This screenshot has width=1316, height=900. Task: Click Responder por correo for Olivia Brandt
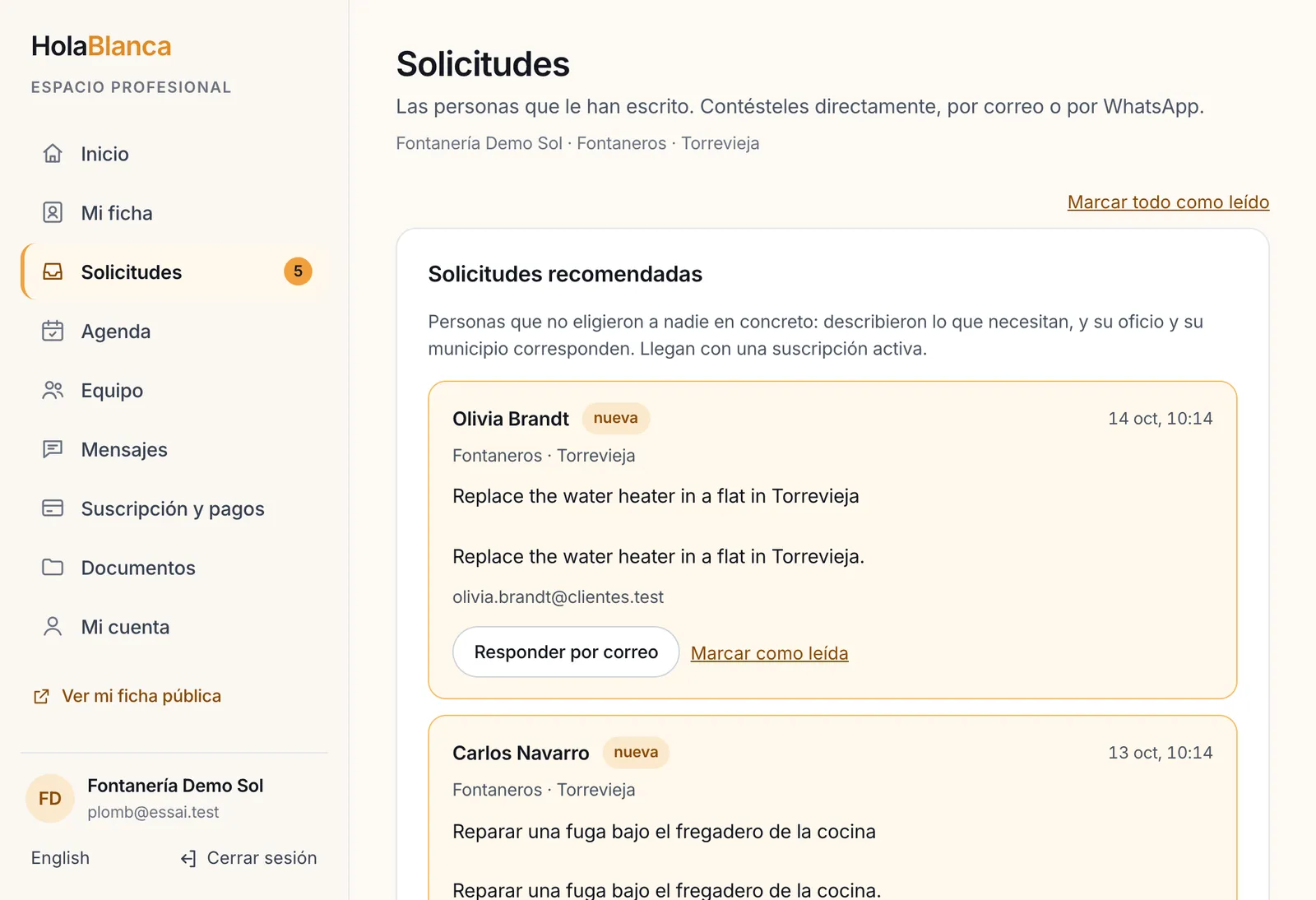tap(566, 652)
